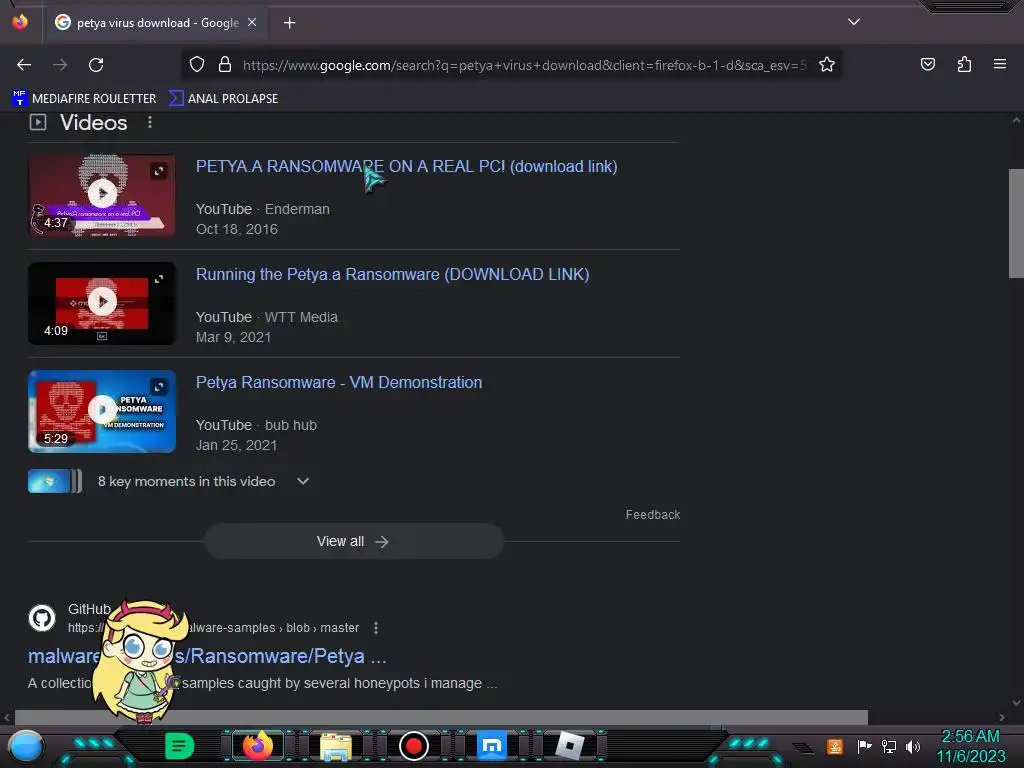Expand preview icon on Enderman thumbnail
Screen dimensions: 1024x768
pos(159,171)
